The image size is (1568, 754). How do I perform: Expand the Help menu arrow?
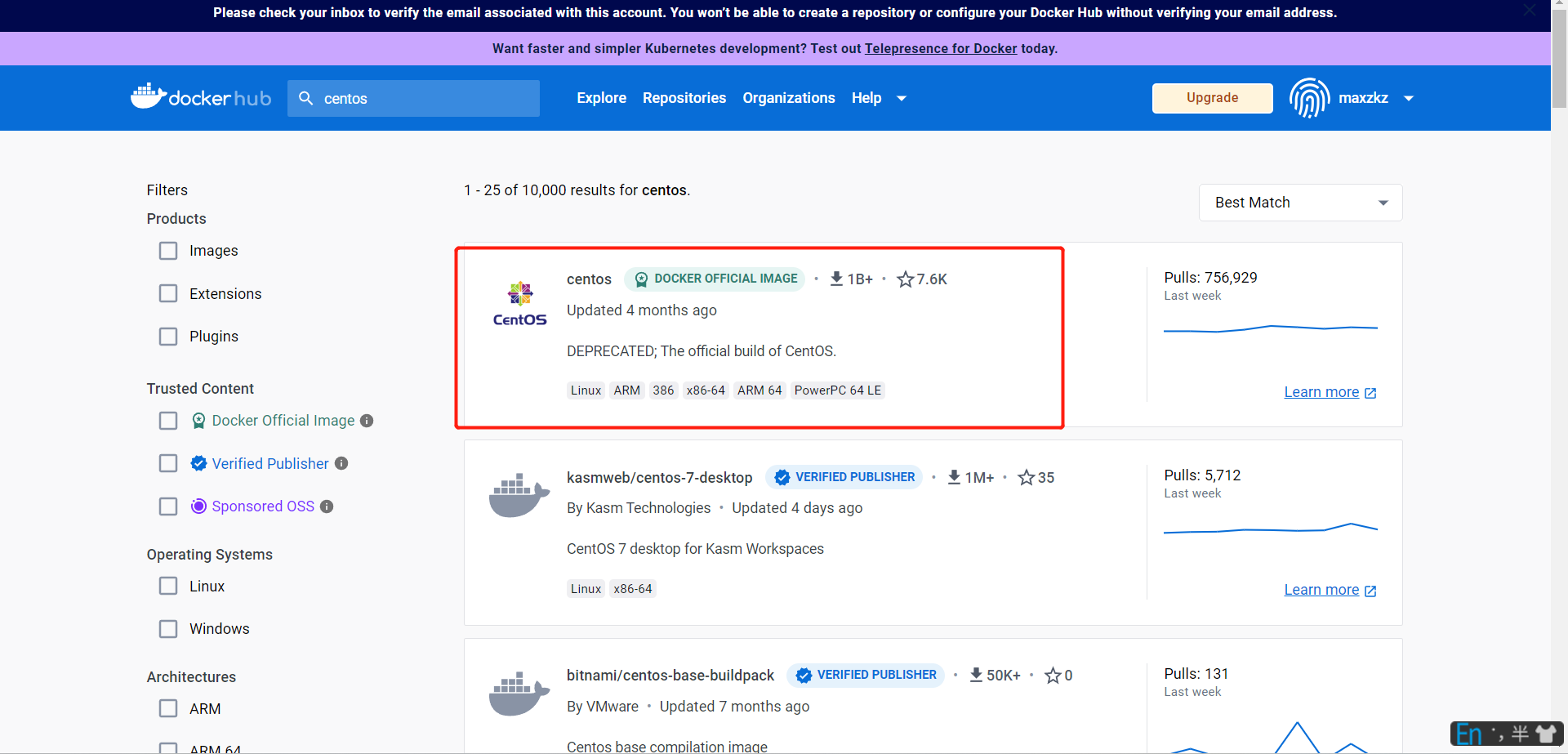902,98
